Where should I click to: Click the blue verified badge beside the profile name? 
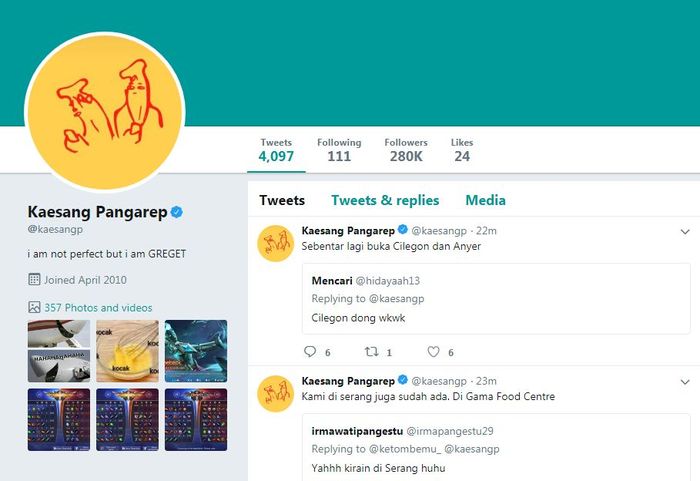177,212
